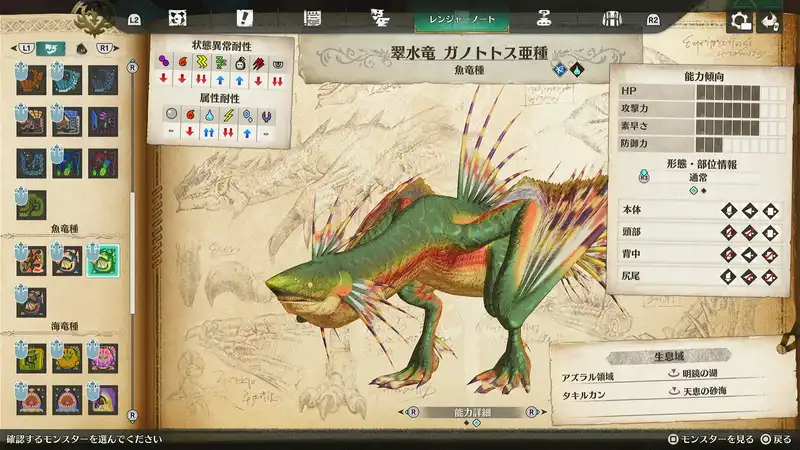The width and height of the screenshot is (800, 450).
Task: Open the monster face icon in top bar
Action: [177, 18]
